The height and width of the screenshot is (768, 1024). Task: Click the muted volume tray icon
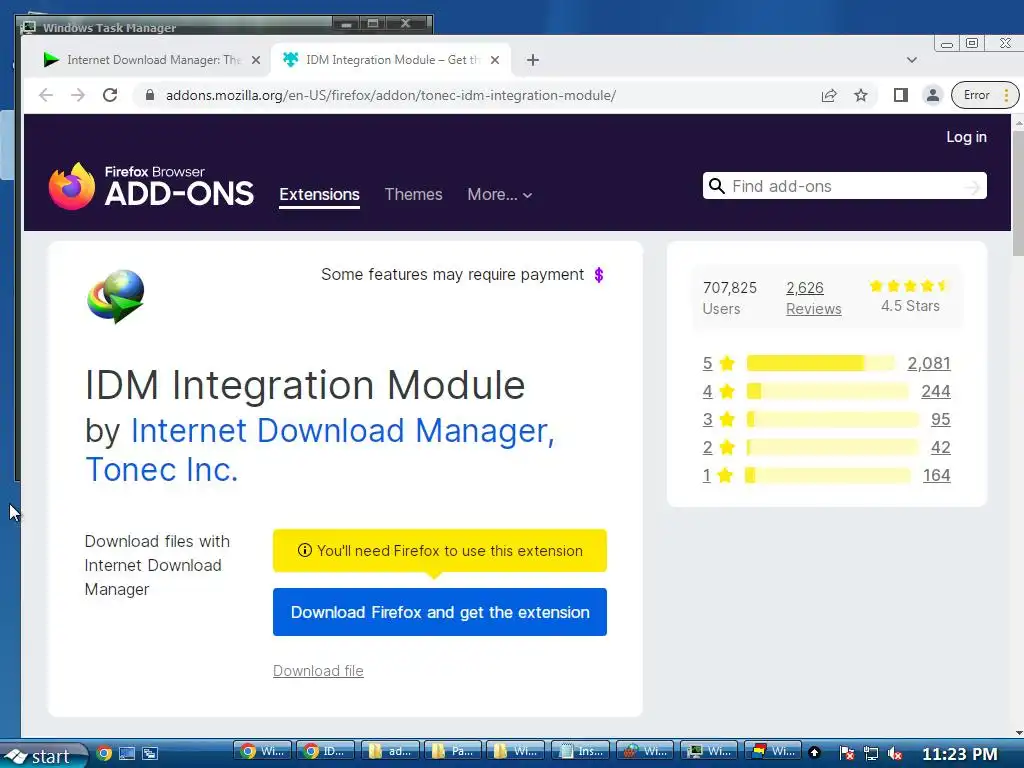895,754
